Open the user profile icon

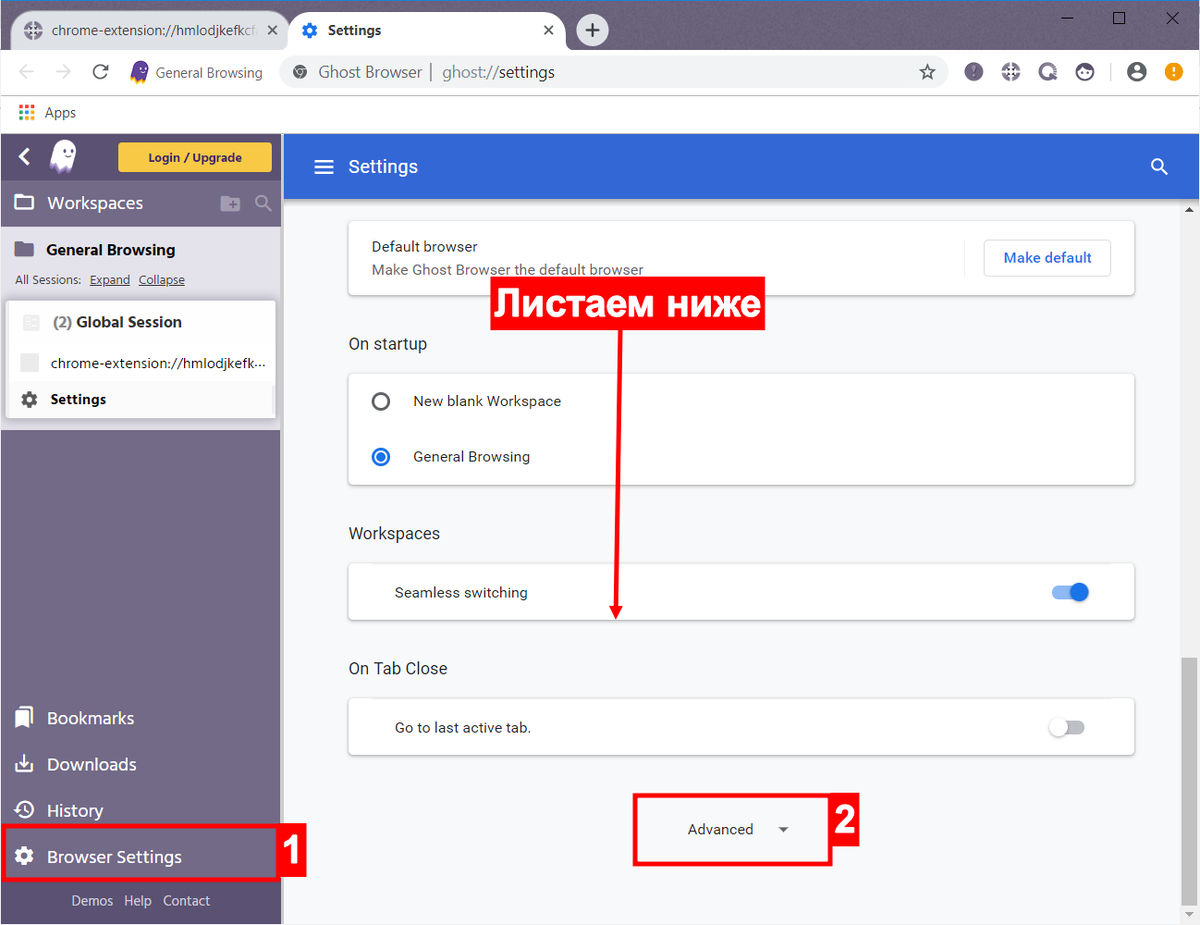click(1136, 72)
